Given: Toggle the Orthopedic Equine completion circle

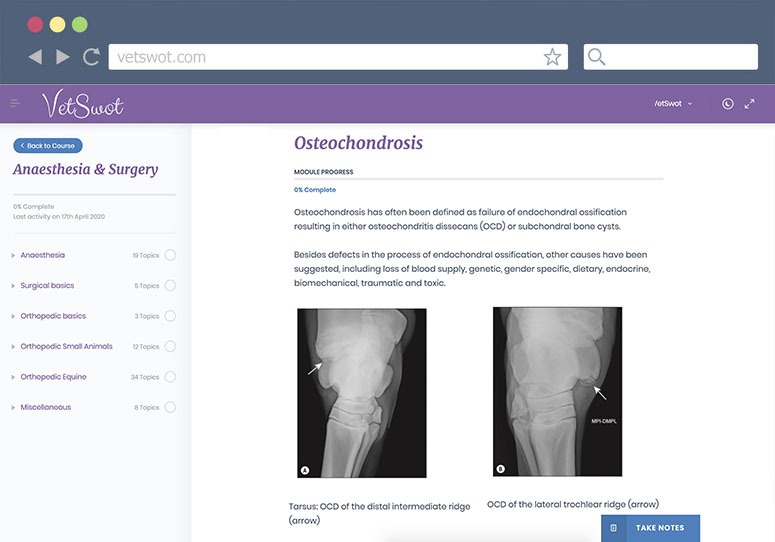Looking at the screenshot, I should (170, 377).
